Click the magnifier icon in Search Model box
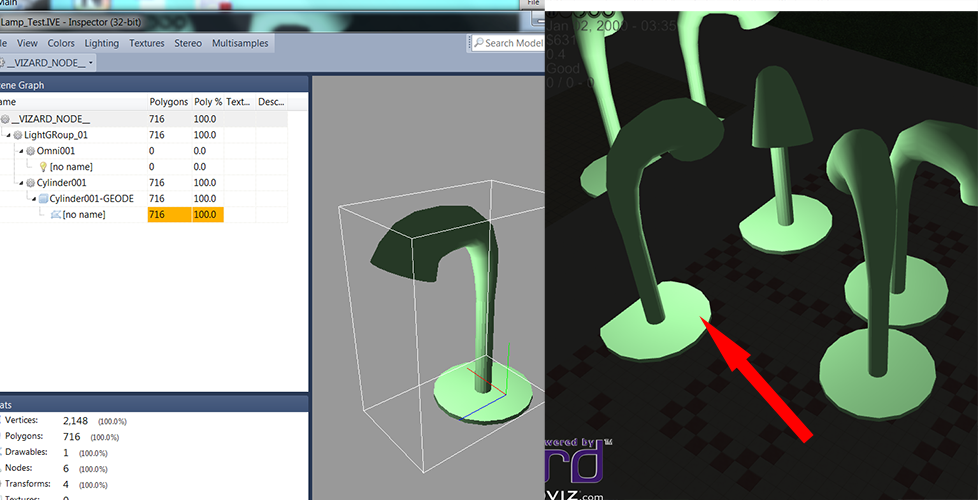The image size is (978, 500). pyautogui.click(x=479, y=44)
